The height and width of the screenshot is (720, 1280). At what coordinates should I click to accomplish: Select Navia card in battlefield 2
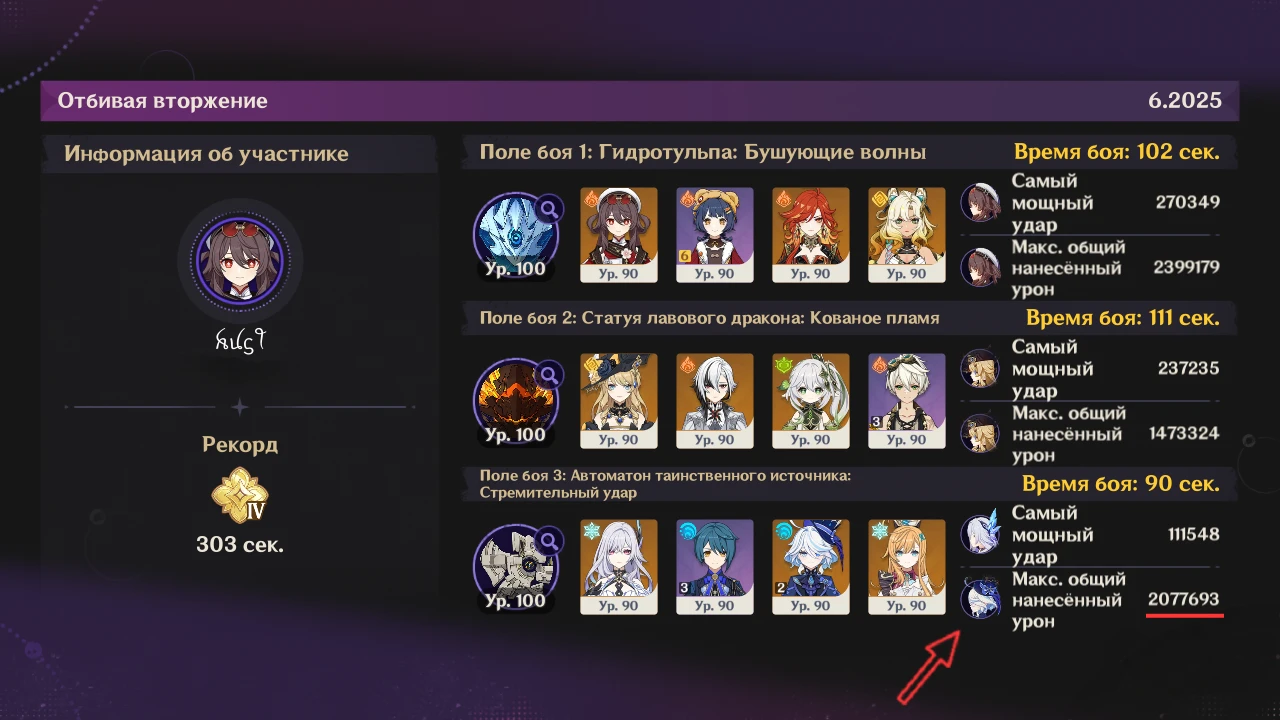pos(619,401)
